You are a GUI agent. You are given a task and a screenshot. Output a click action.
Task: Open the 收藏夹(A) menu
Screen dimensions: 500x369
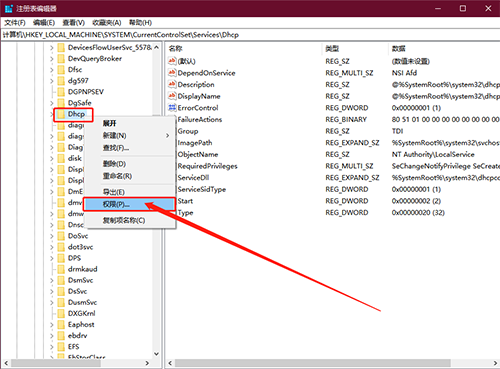[107, 23]
